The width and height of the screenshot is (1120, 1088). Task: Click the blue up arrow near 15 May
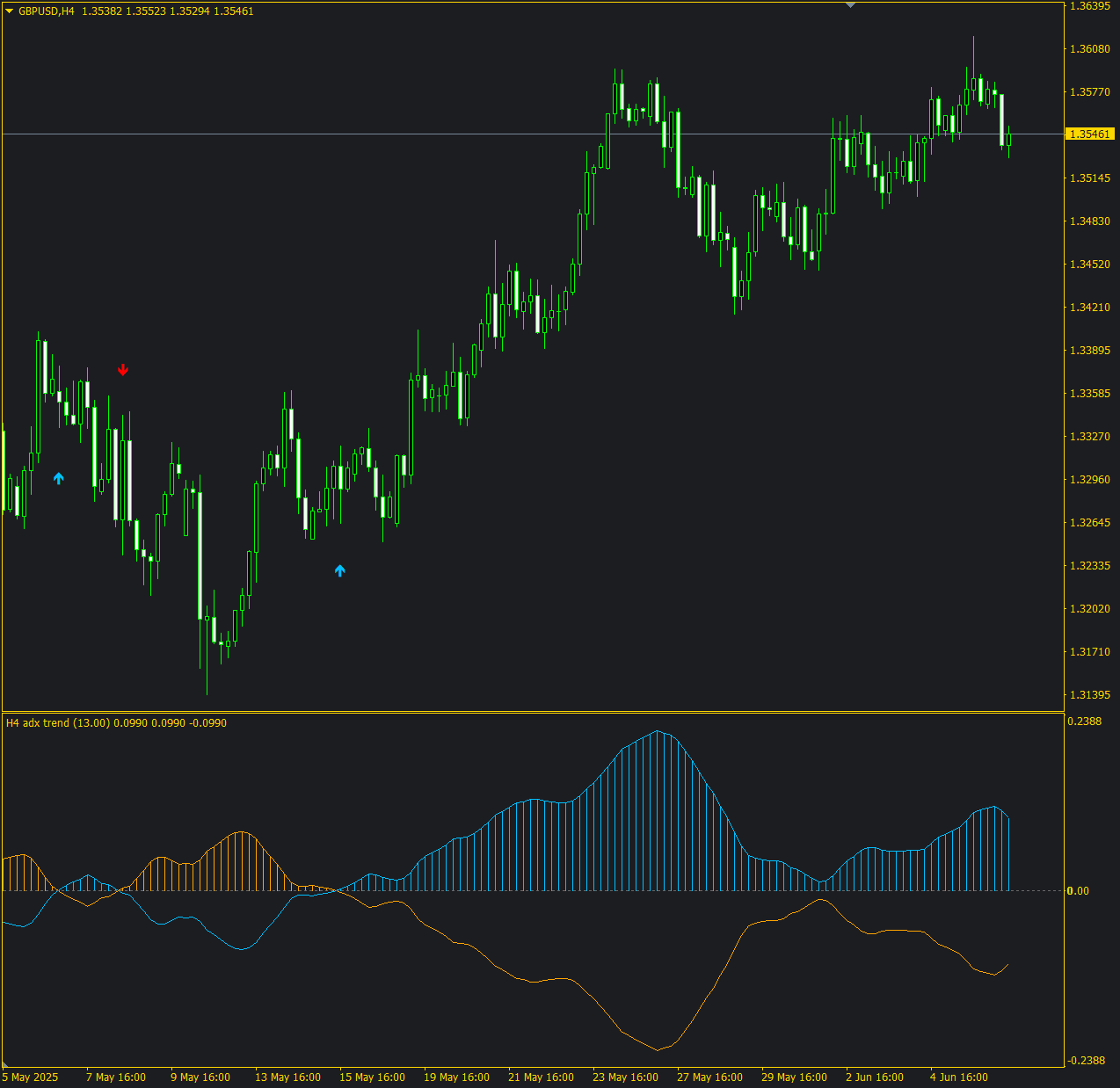pyautogui.click(x=340, y=570)
